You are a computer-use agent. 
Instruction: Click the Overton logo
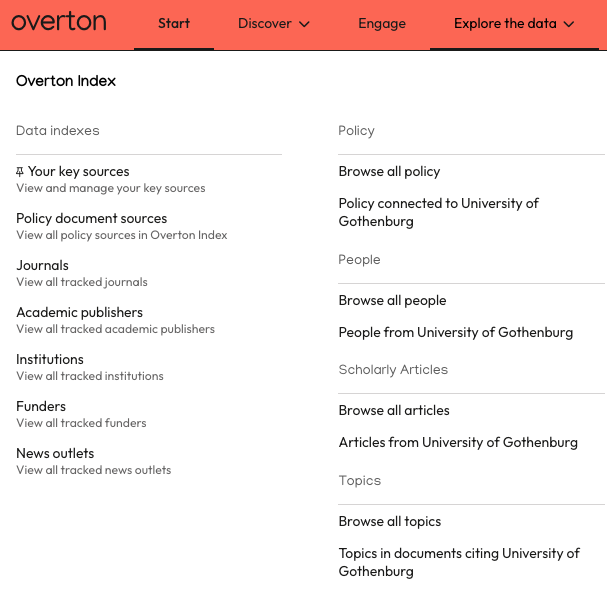click(x=58, y=22)
